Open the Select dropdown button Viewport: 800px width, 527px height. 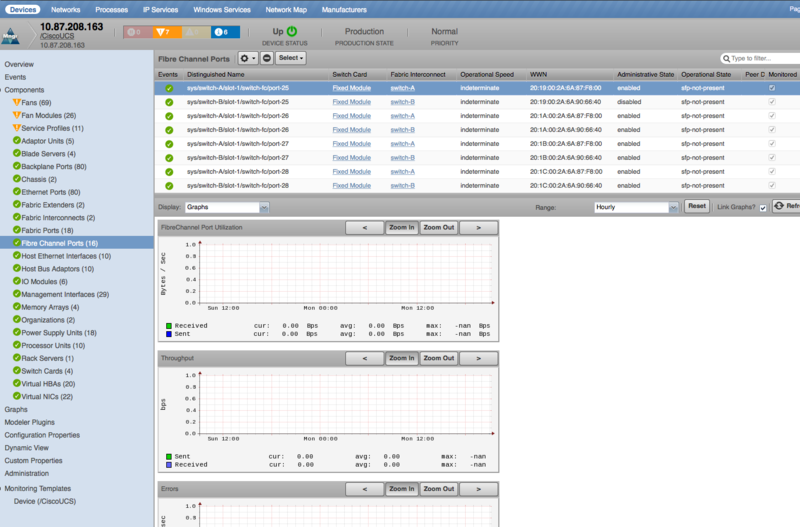click(x=291, y=58)
